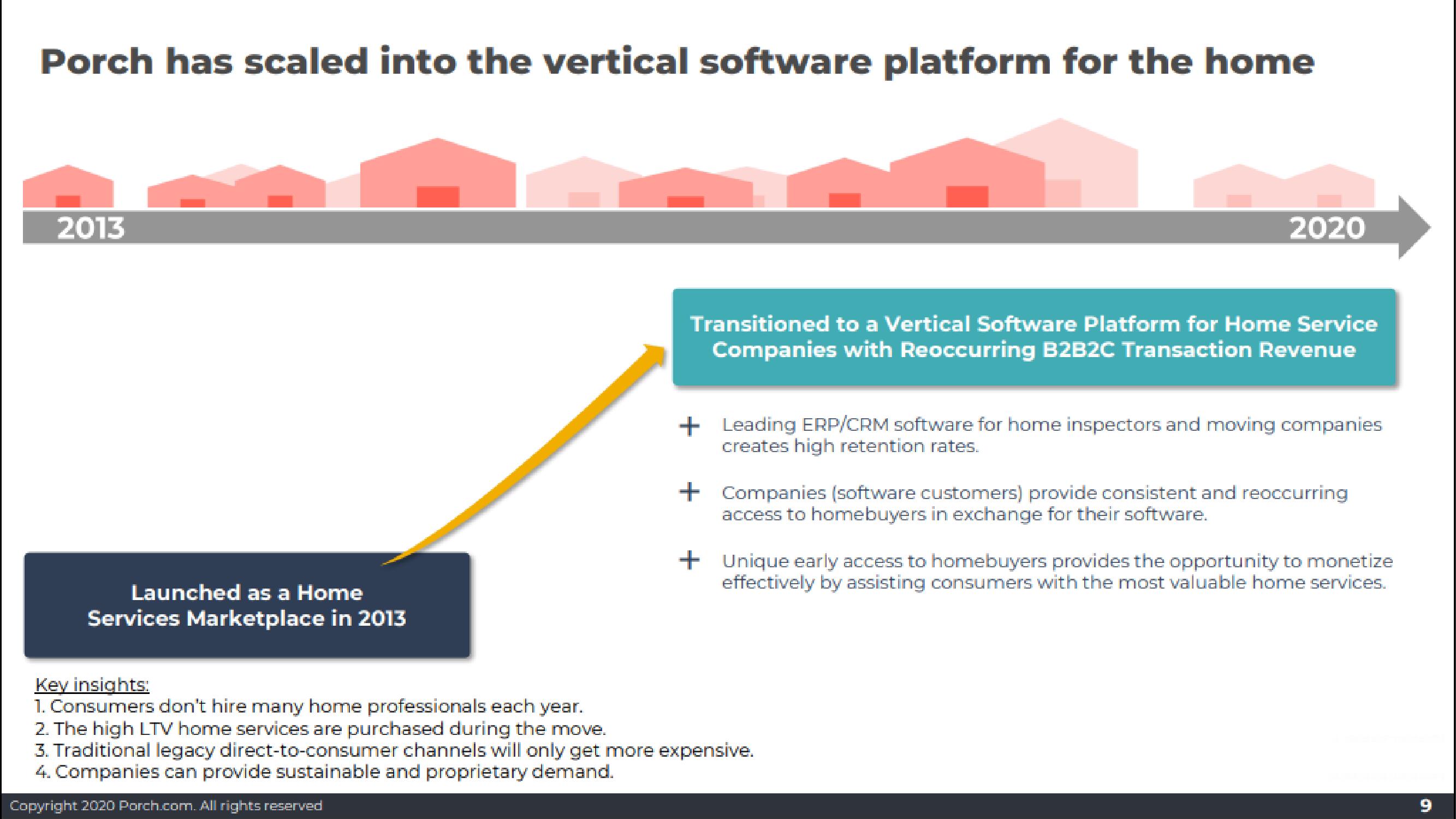This screenshot has height=819, width=1456.
Task: Click the plus icon beside 'Unique early access'
Action: [x=689, y=560]
